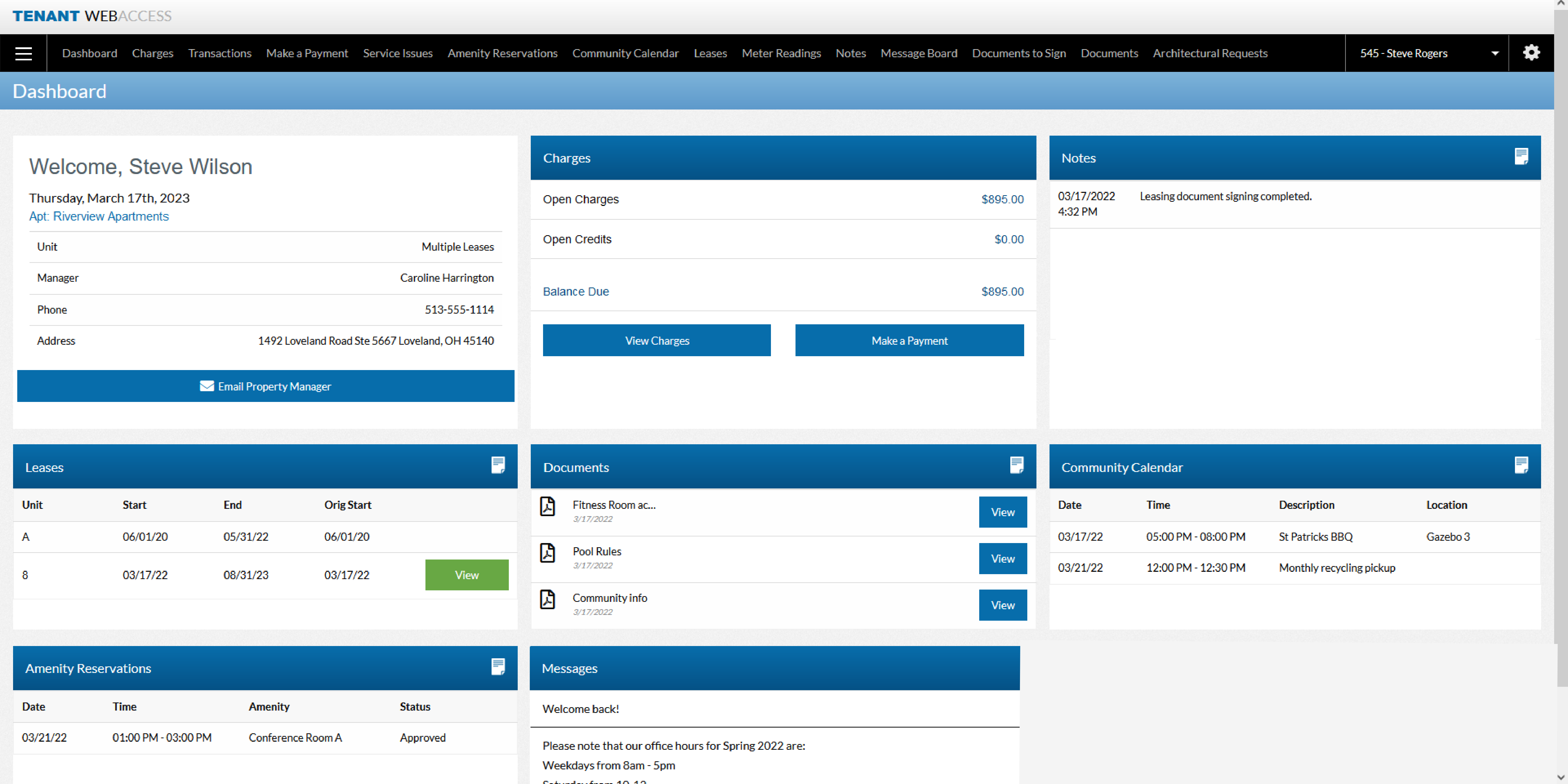Click the scrollbar up arrow
This screenshot has height=784, width=1568.
pos(1561,4)
